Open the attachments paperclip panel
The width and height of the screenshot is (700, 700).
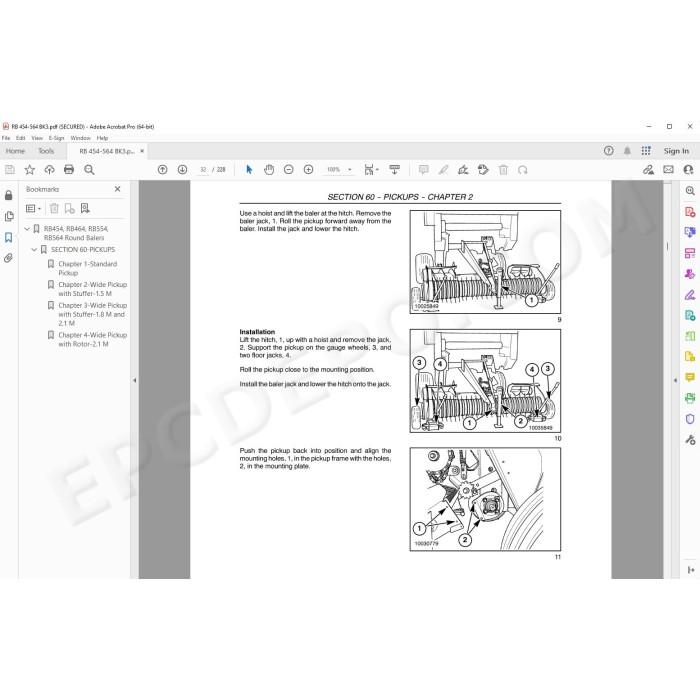[8, 258]
